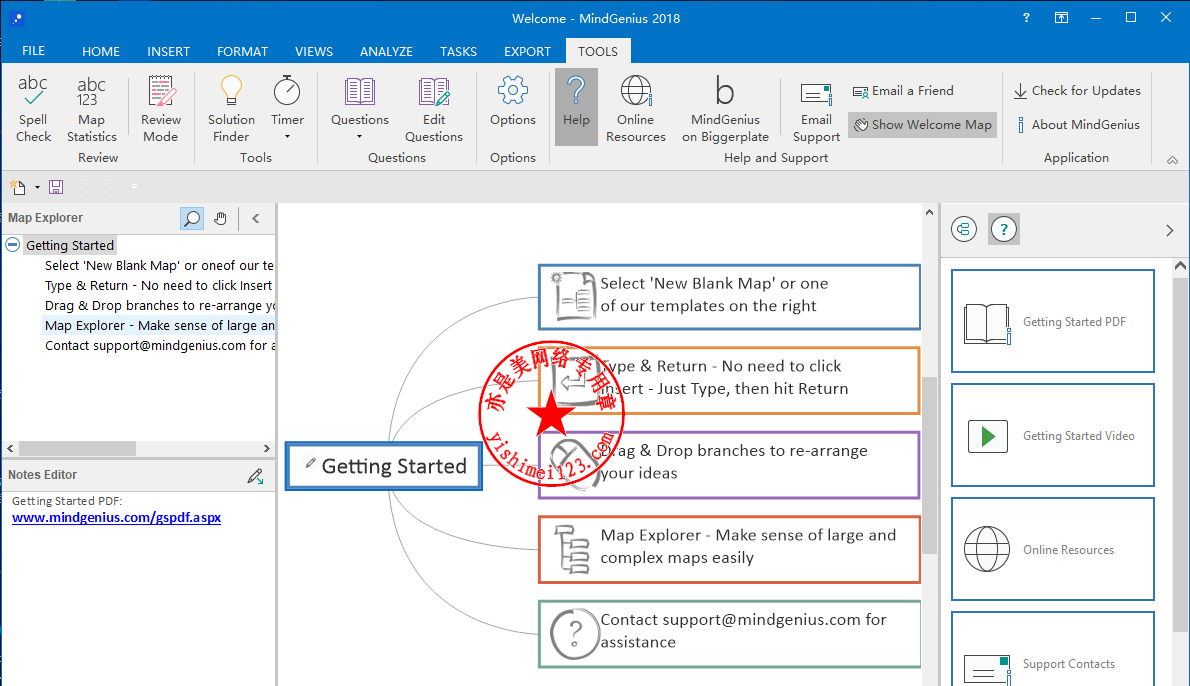Open About MindGenius
This screenshot has width=1190, height=686.
pyautogui.click(x=1077, y=124)
